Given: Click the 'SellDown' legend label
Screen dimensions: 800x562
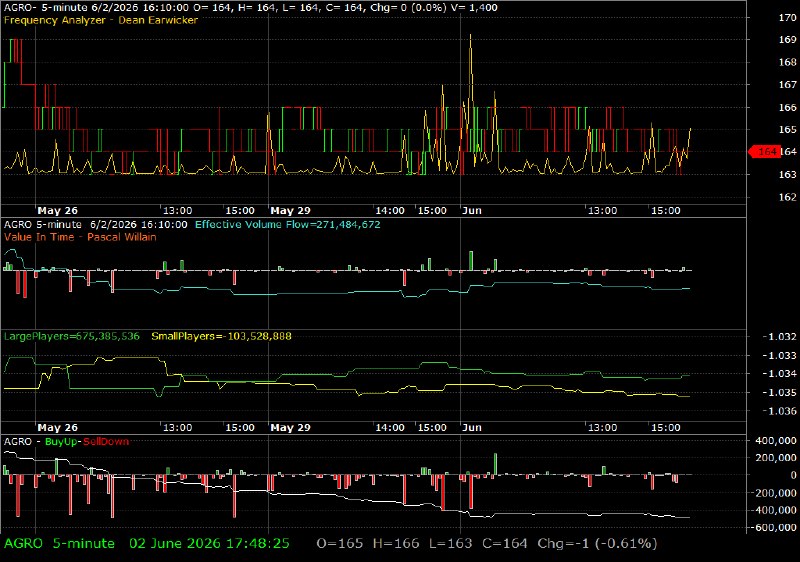Looking at the screenshot, I should (106, 442).
